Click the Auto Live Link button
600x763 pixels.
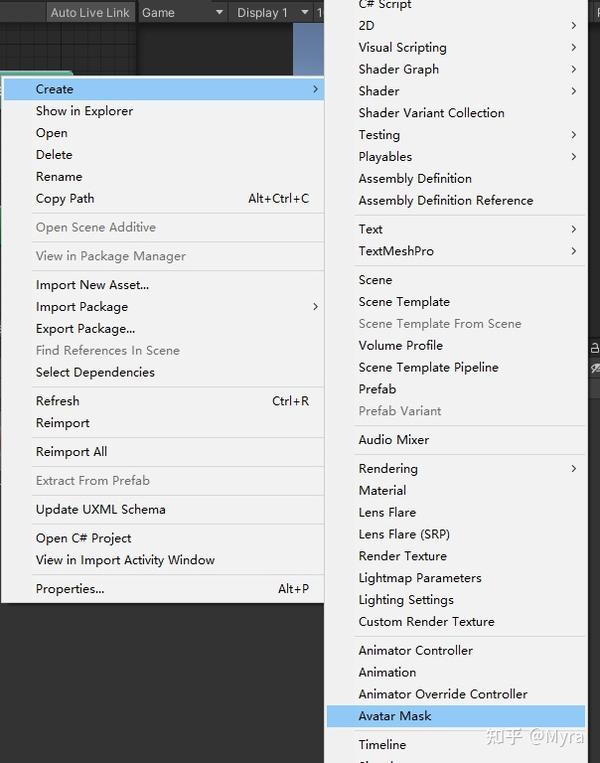tap(90, 12)
